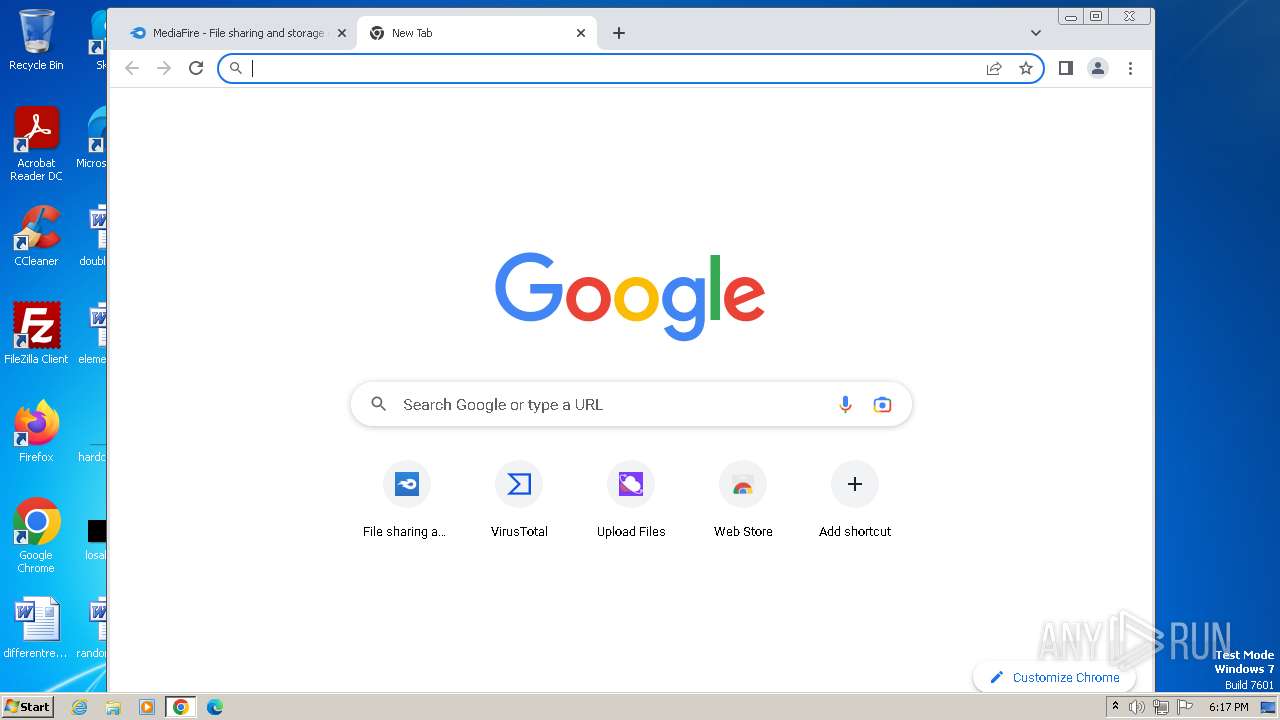Show hidden system tray icons

click(1115, 707)
